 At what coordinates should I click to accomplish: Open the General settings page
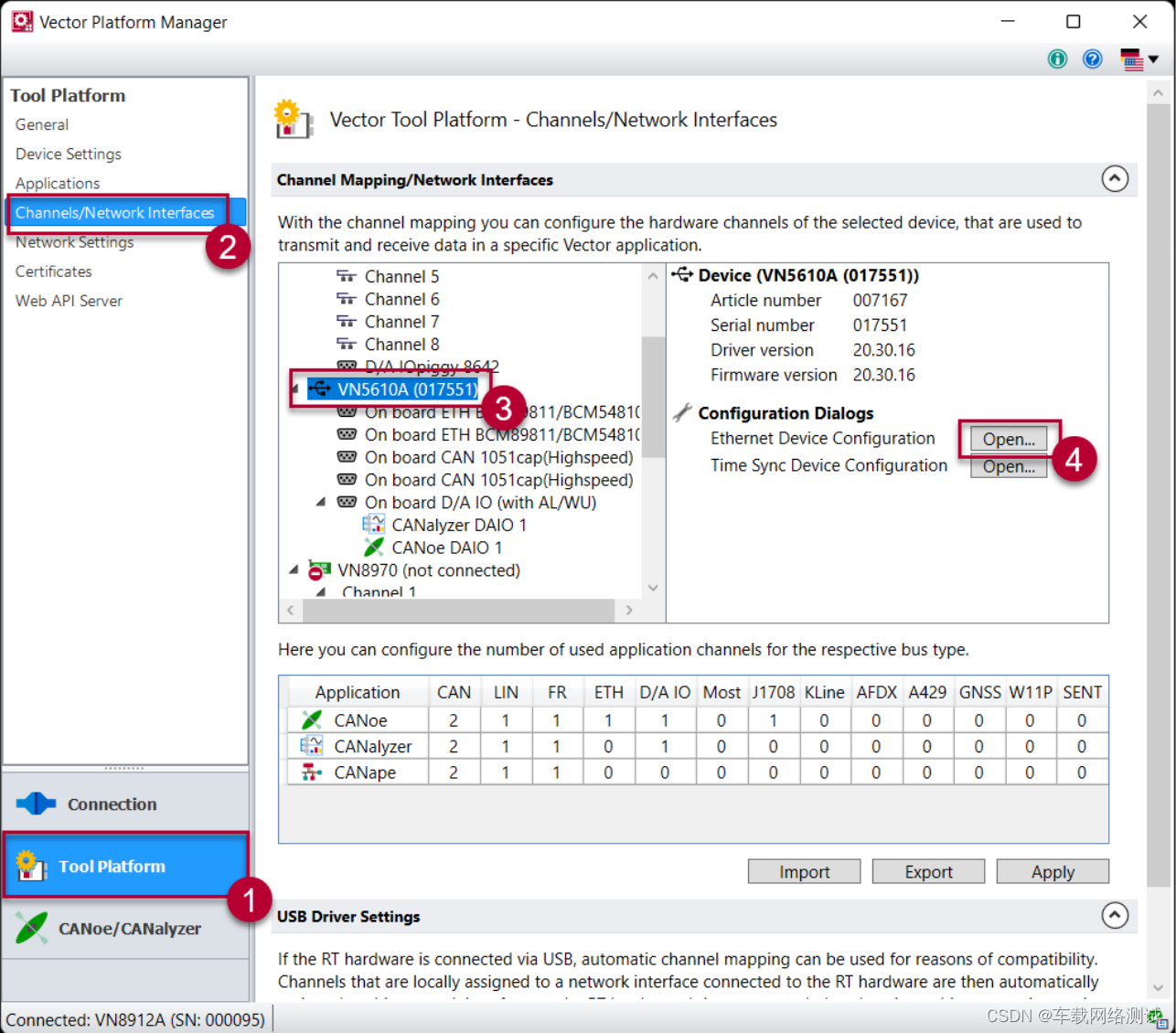[x=42, y=124]
